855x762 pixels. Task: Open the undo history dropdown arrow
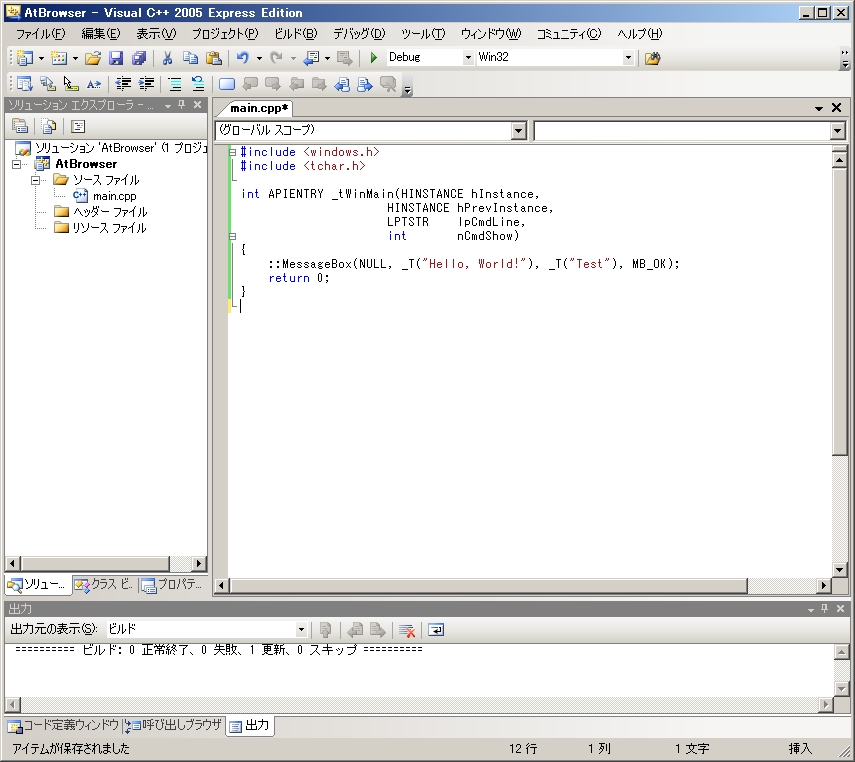click(x=259, y=58)
